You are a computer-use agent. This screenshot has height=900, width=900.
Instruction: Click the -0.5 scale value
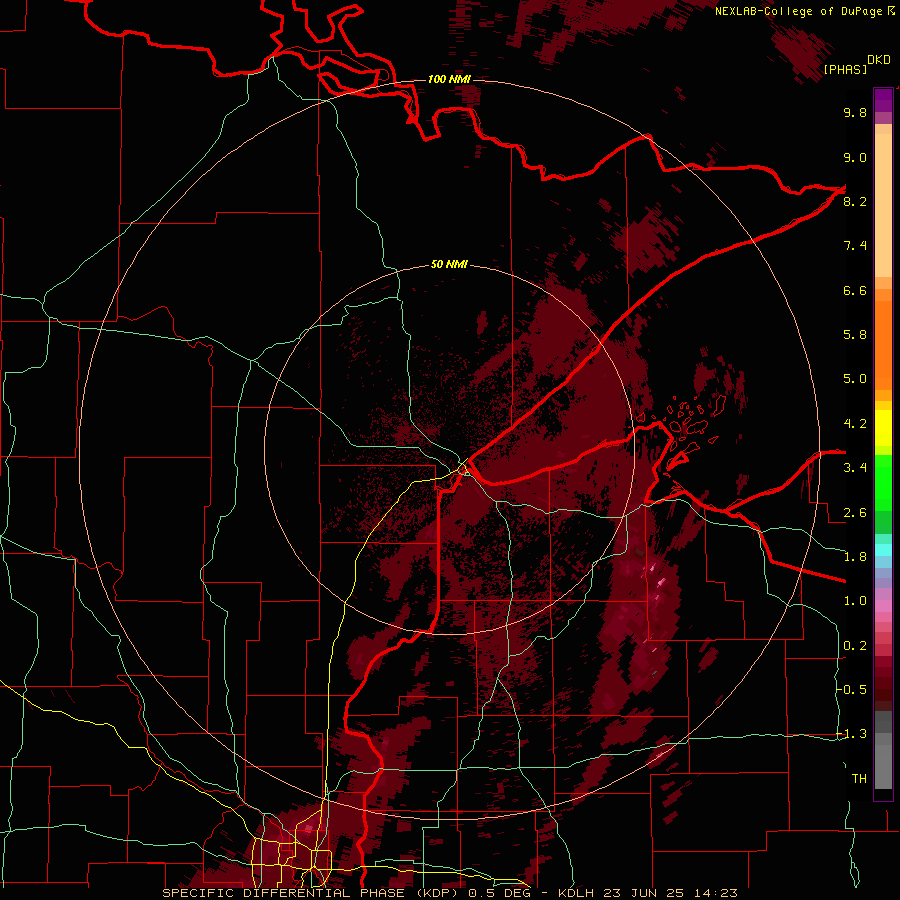click(852, 690)
